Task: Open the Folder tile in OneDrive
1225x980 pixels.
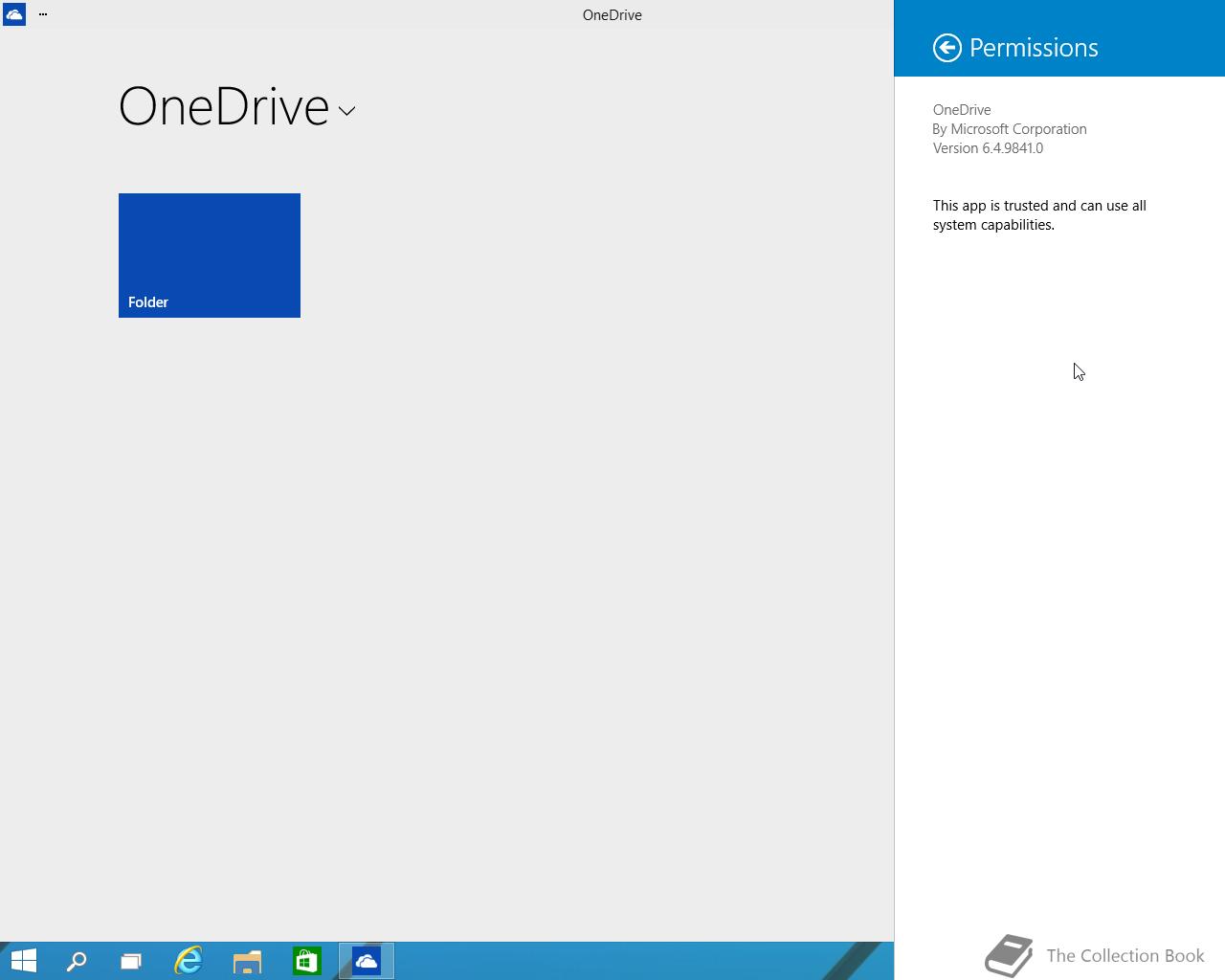Action: coord(210,256)
